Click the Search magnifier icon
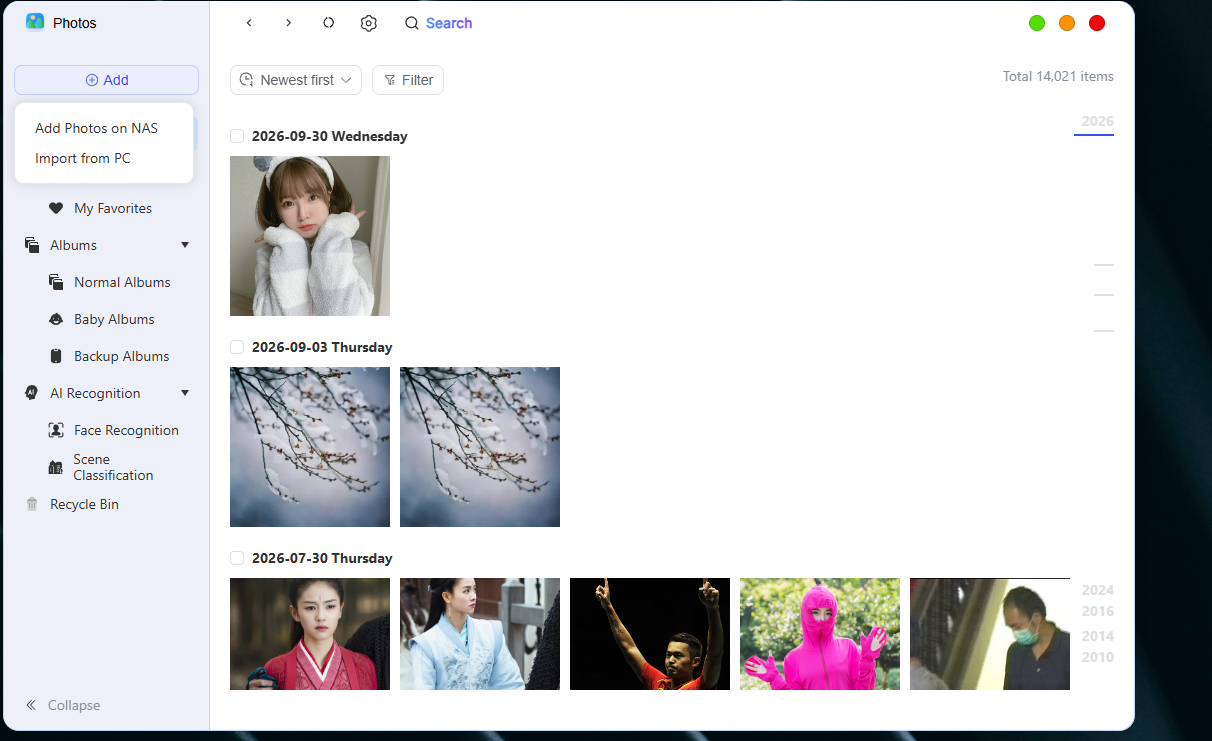Image resolution: width=1212 pixels, height=741 pixels. pyautogui.click(x=412, y=23)
